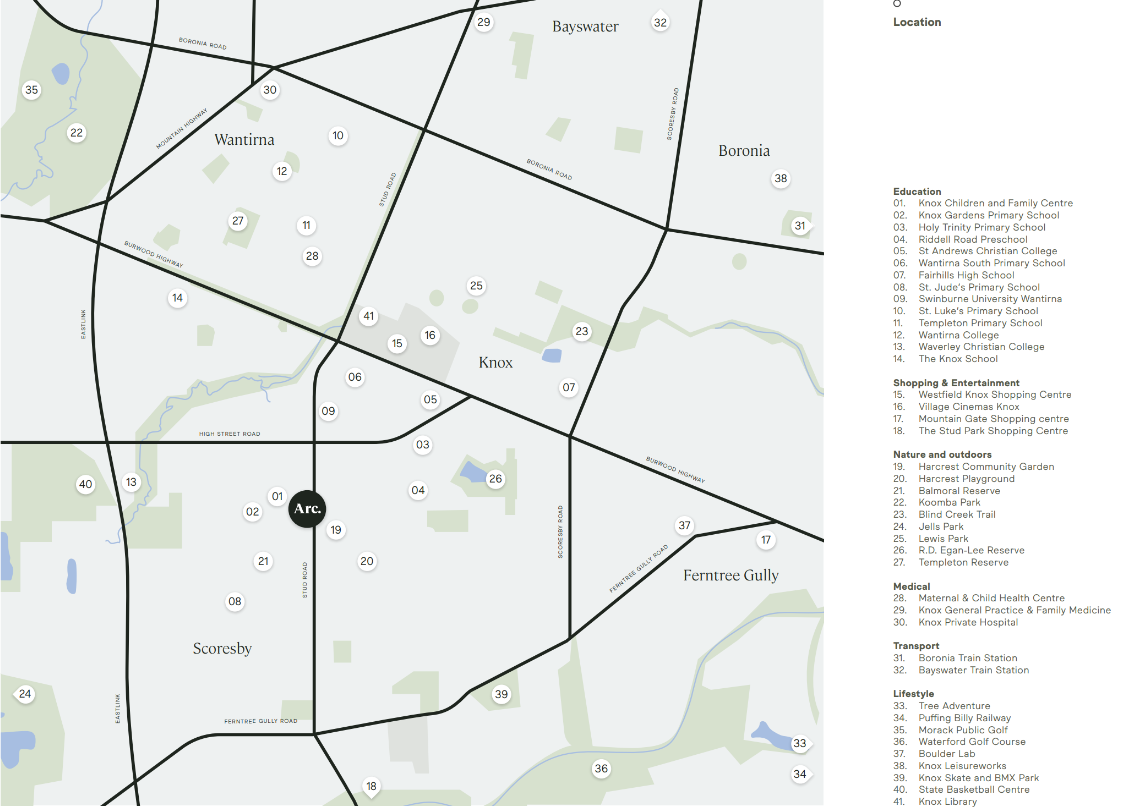Click Knox Private Hospital legend entry
This screenshot has height=811, width=1130.
pyautogui.click(x=956, y=622)
